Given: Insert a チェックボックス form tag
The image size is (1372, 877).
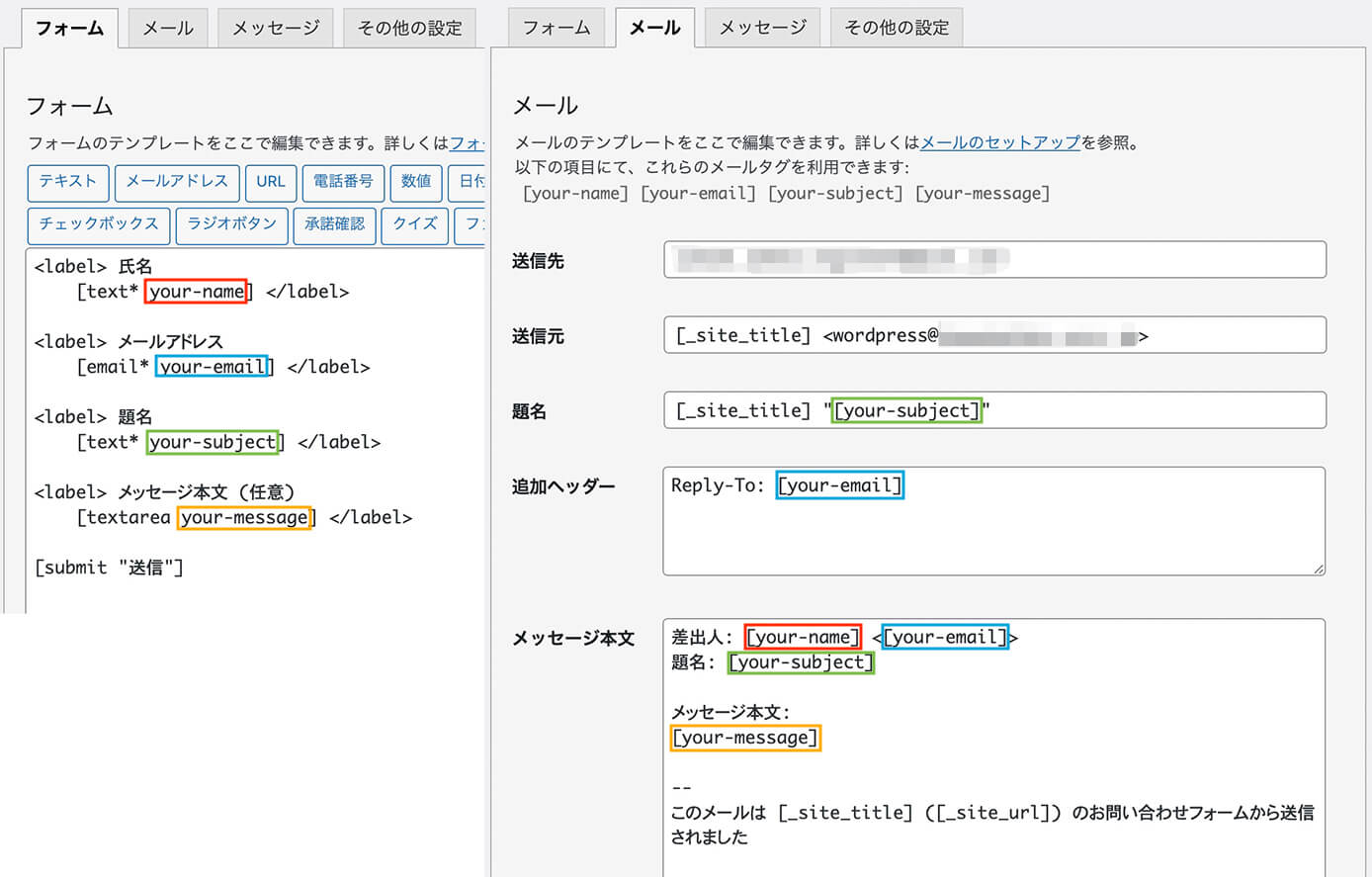Looking at the screenshot, I should tap(99, 224).
